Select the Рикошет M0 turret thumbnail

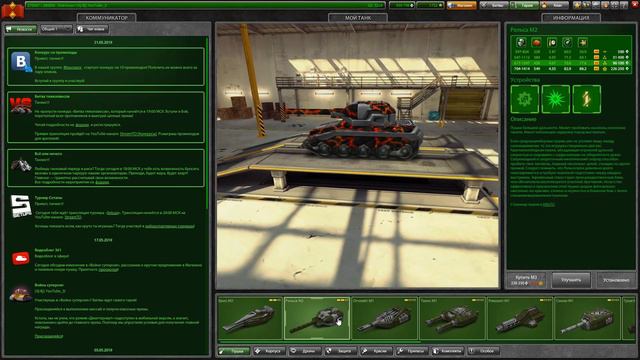point(520,318)
